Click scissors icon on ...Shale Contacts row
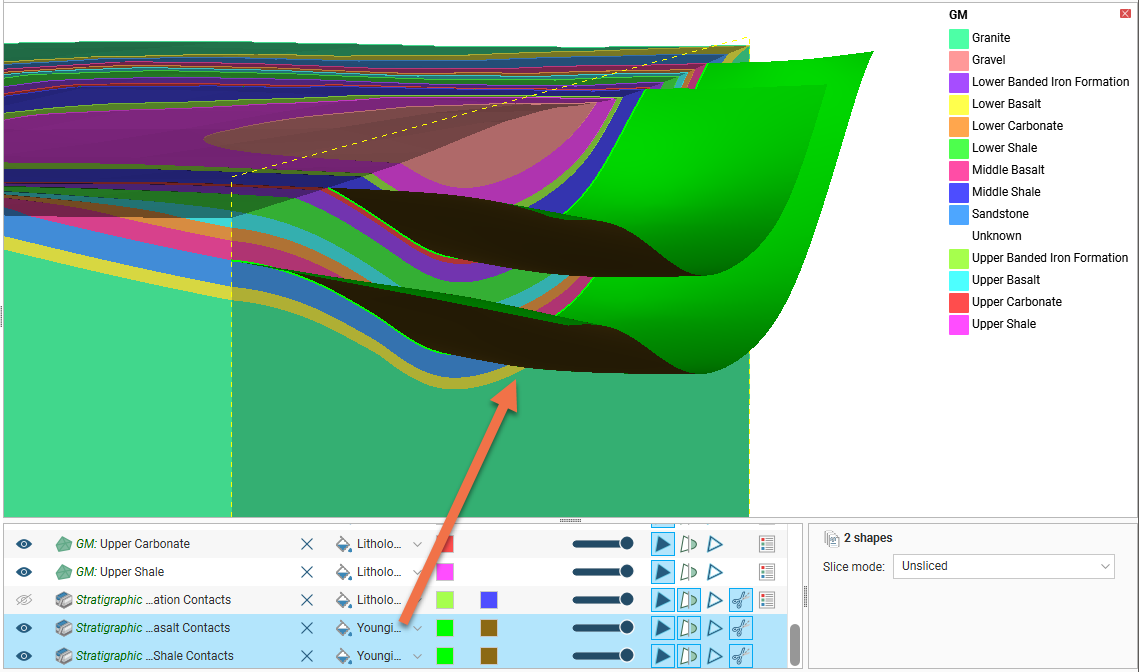The width and height of the screenshot is (1139, 672). coord(740,656)
